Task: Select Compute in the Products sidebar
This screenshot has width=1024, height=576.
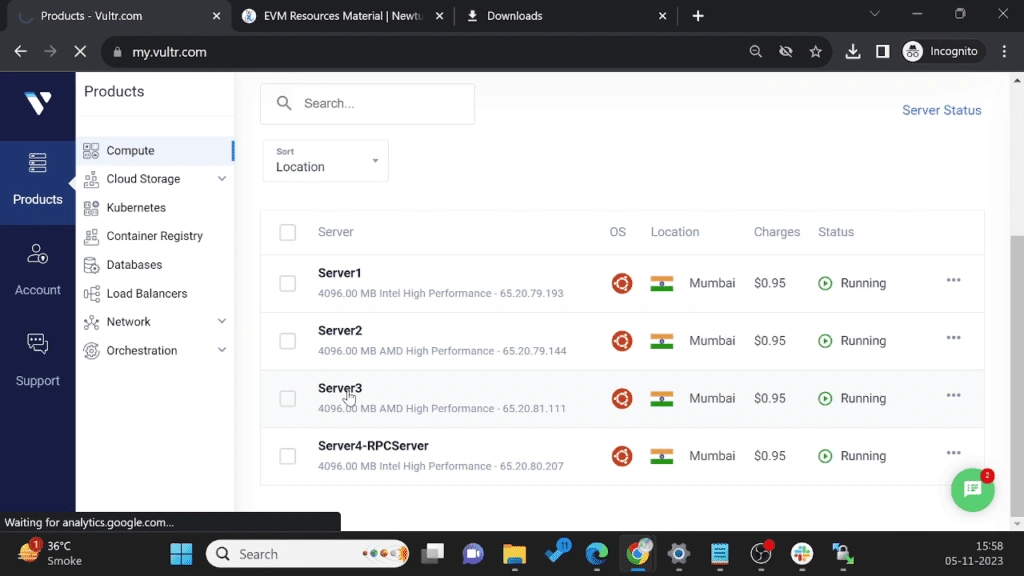Action: [128, 150]
